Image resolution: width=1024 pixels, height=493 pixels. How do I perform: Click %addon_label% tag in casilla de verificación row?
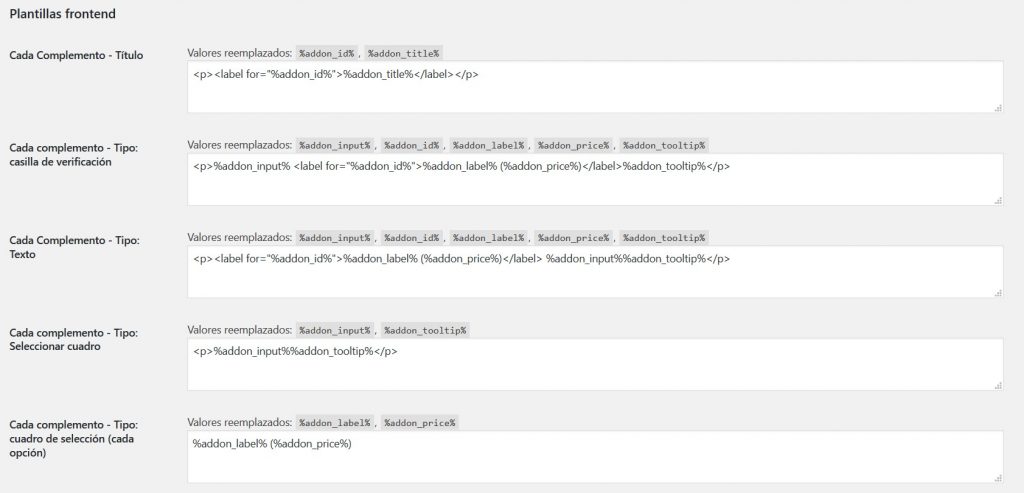pos(488,145)
